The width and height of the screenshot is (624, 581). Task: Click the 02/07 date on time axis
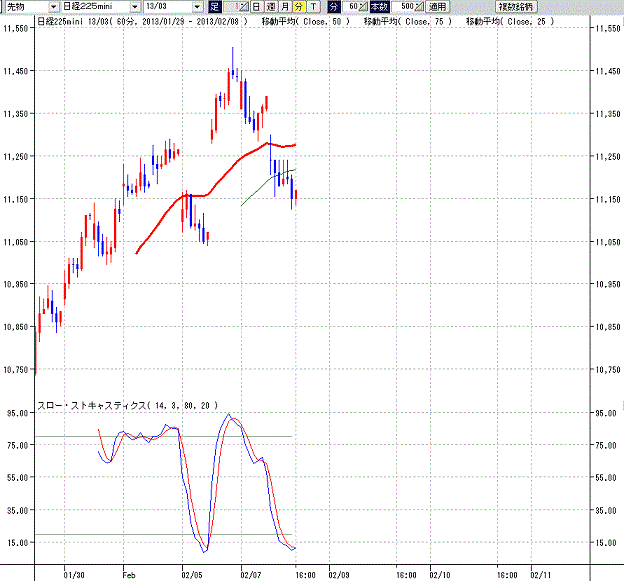(x=251, y=575)
